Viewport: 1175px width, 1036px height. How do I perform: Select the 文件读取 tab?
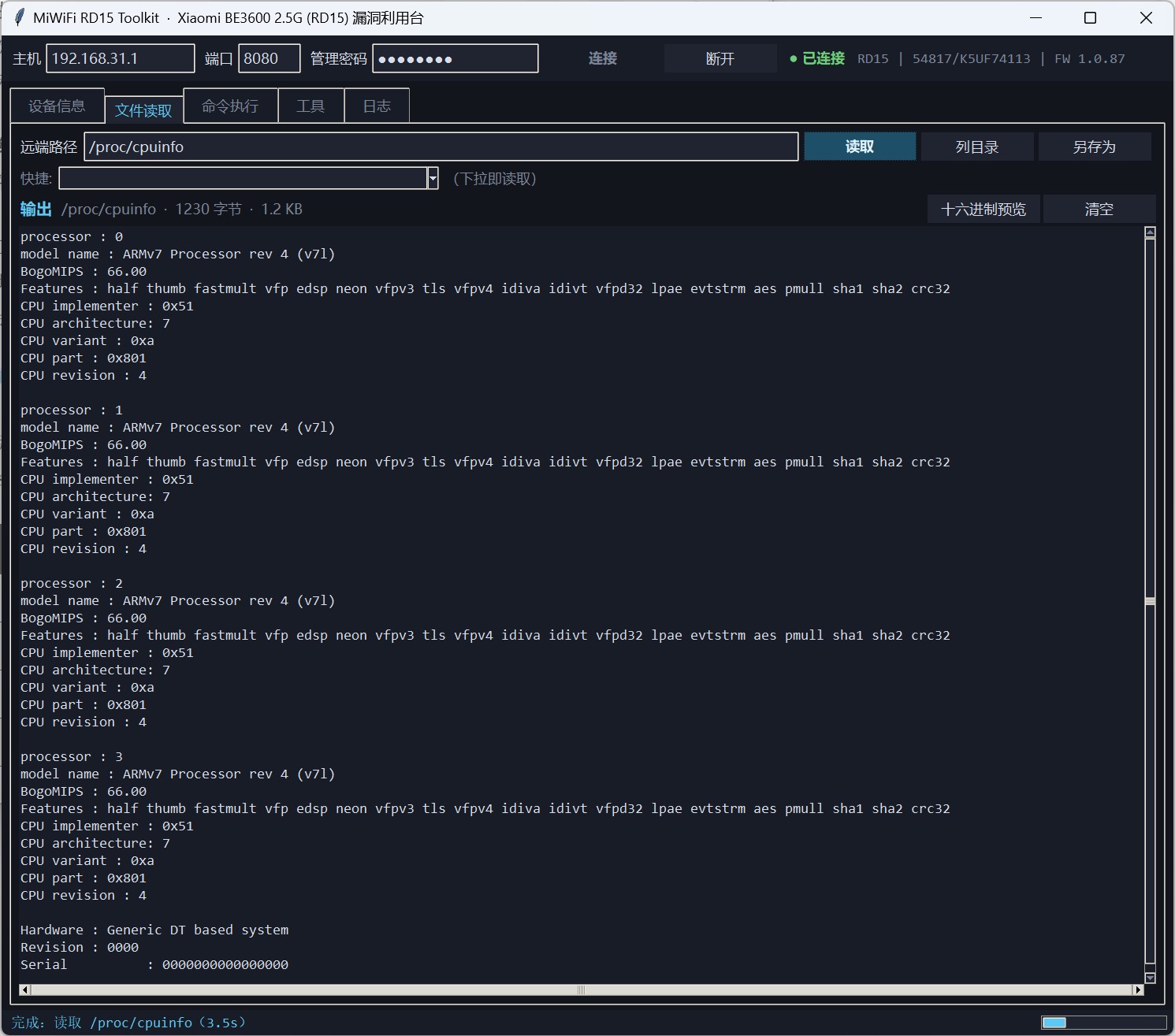[143, 110]
